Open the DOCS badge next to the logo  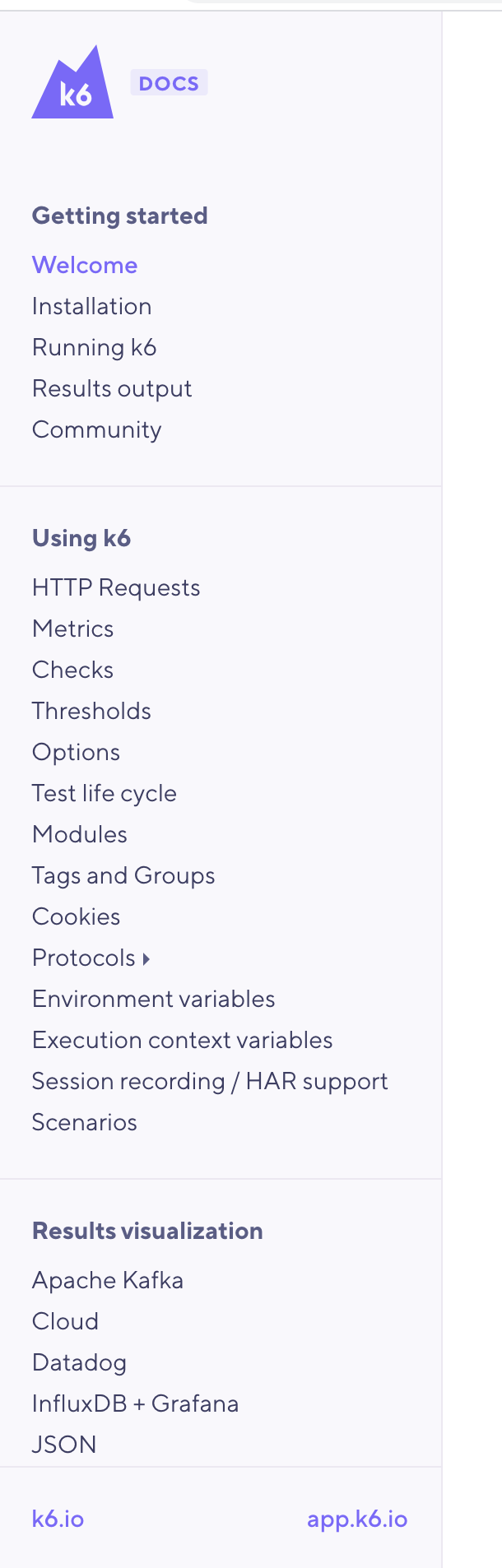point(169,82)
